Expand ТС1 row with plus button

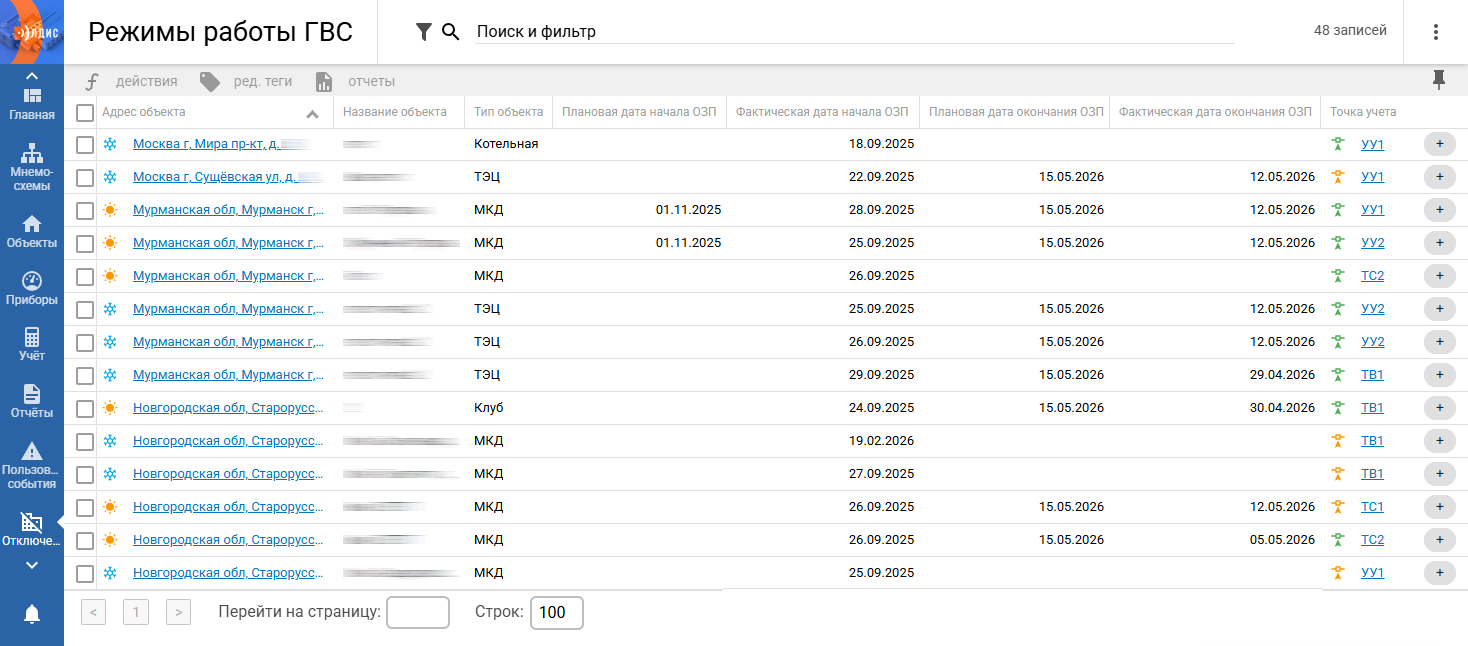click(1439, 507)
